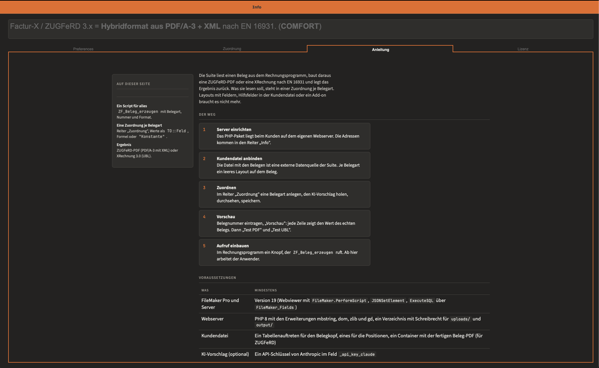Click the 'JSONSetElement' code in Version row
This screenshot has width=599, height=368.
tap(388, 301)
